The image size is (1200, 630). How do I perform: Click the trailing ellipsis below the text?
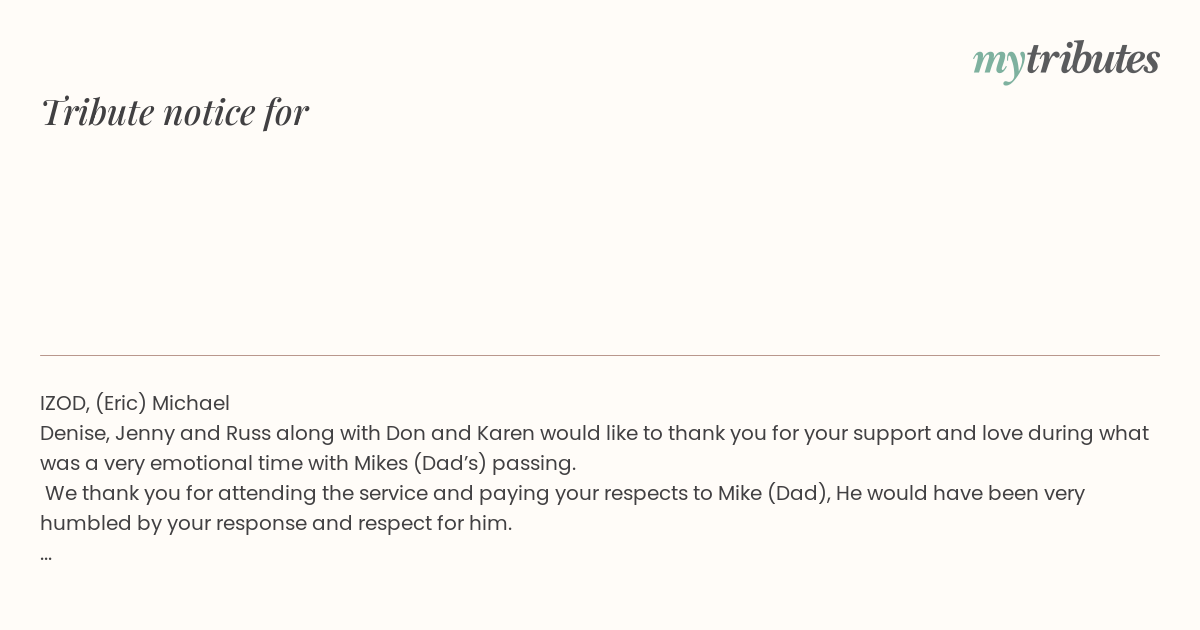tap(46, 555)
